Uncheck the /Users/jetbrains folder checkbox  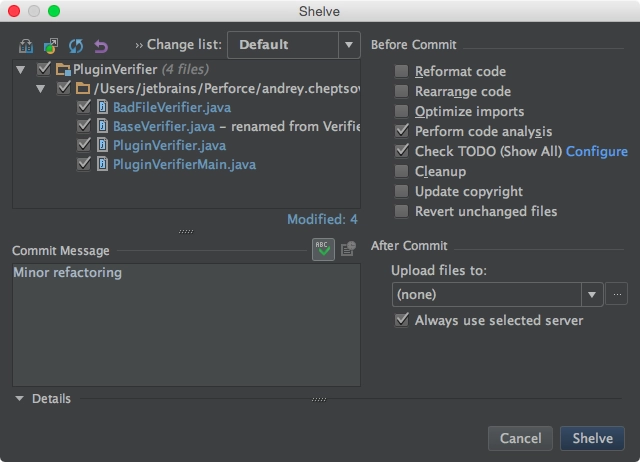(x=64, y=88)
